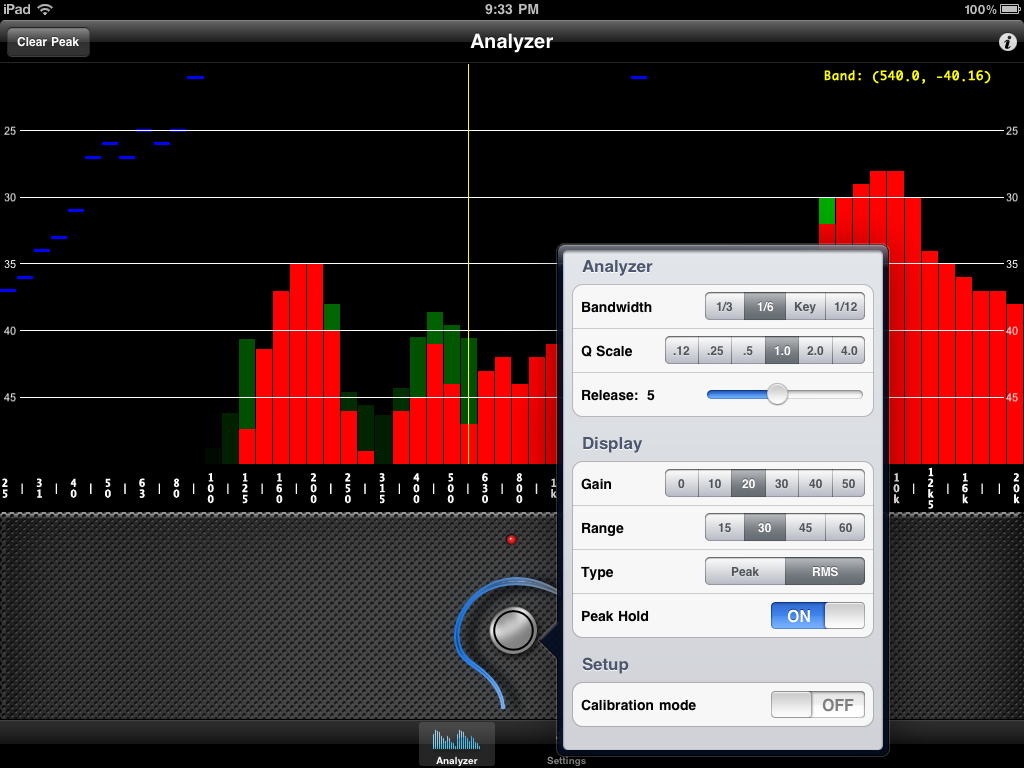Enable Calibration mode switch
Screen dimensions: 1024x768
coord(817,705)
